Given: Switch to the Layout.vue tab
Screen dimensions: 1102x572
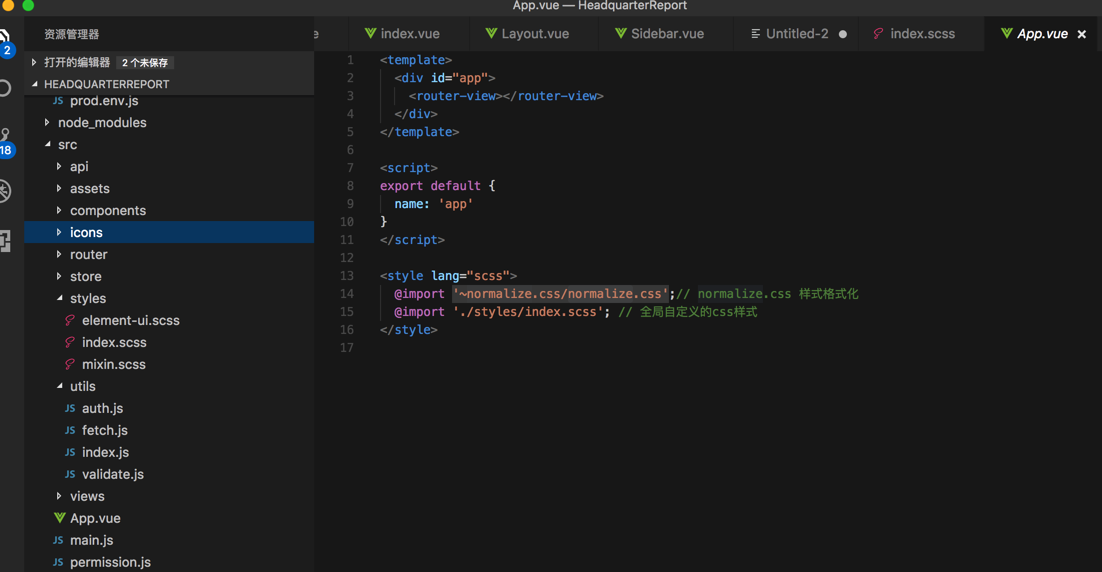Looking at the screenshot, I should pos(535,34).
